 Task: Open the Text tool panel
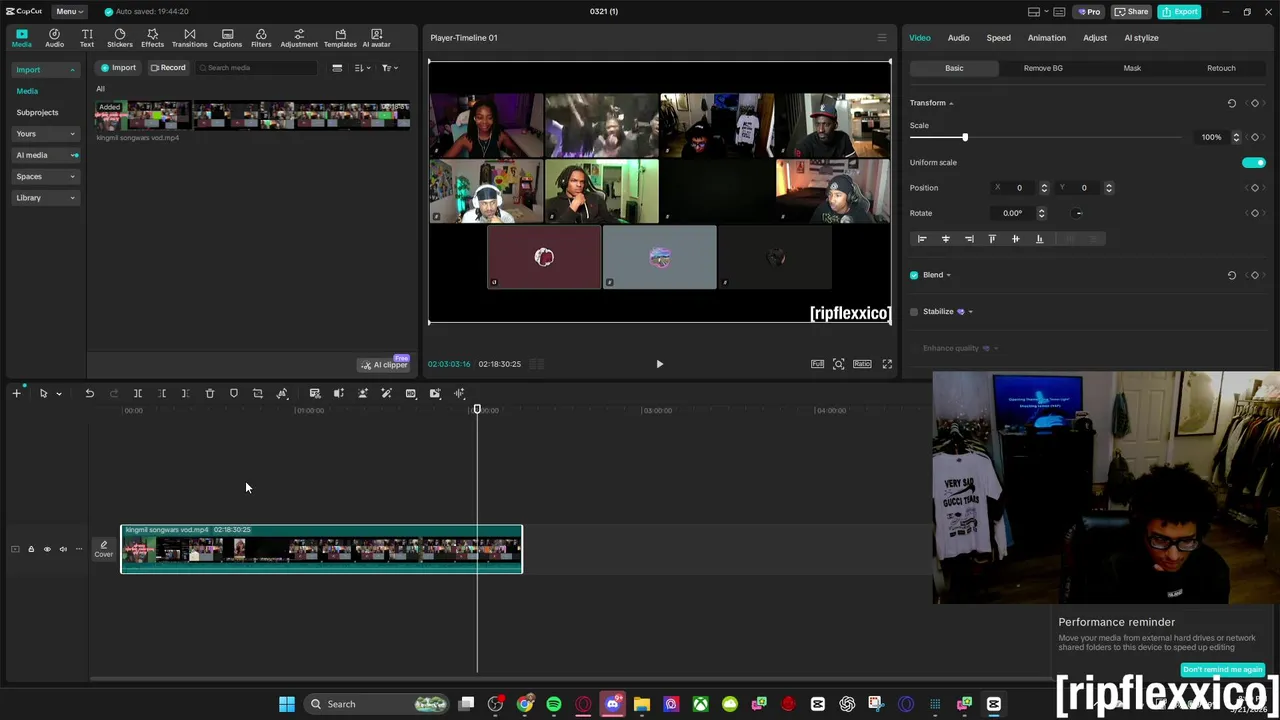point(87,38)
